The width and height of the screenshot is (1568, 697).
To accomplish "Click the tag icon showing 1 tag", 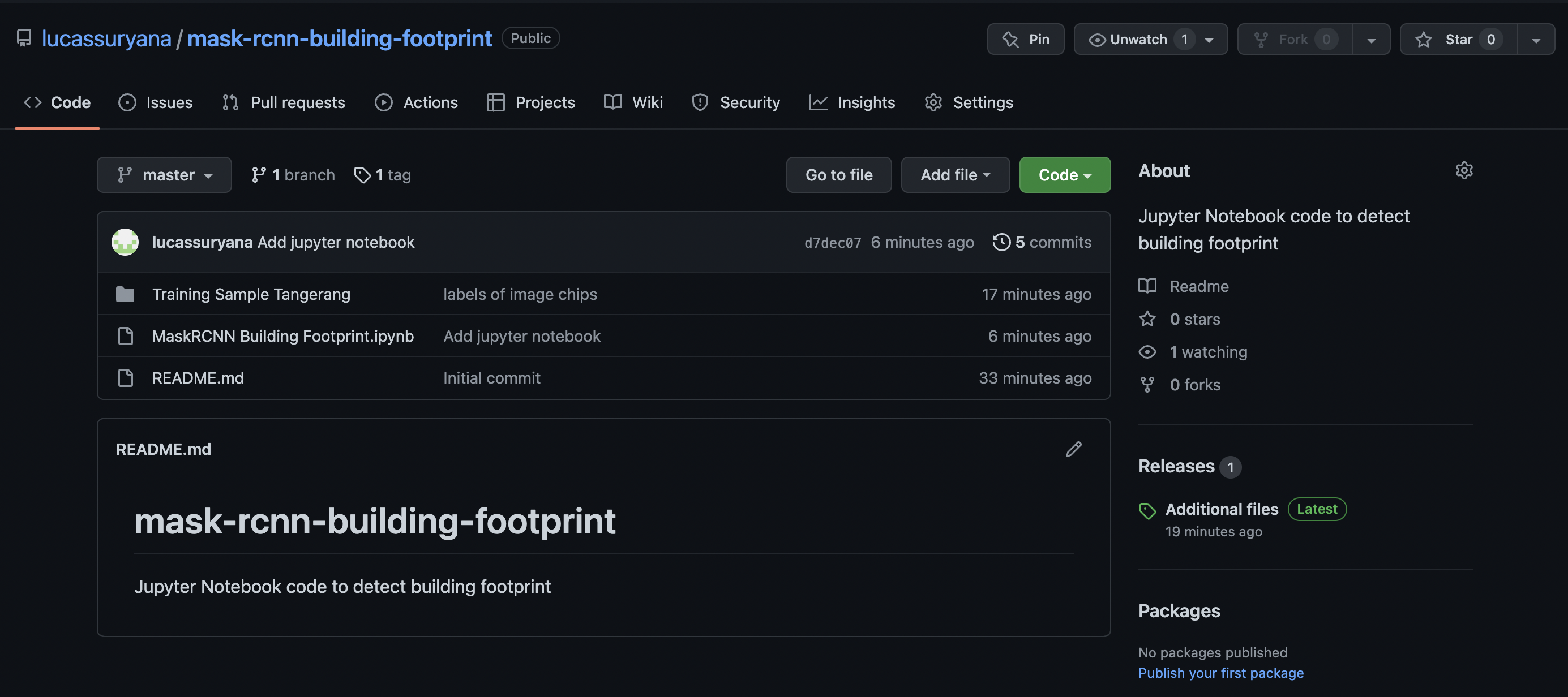I will [363, 175].
